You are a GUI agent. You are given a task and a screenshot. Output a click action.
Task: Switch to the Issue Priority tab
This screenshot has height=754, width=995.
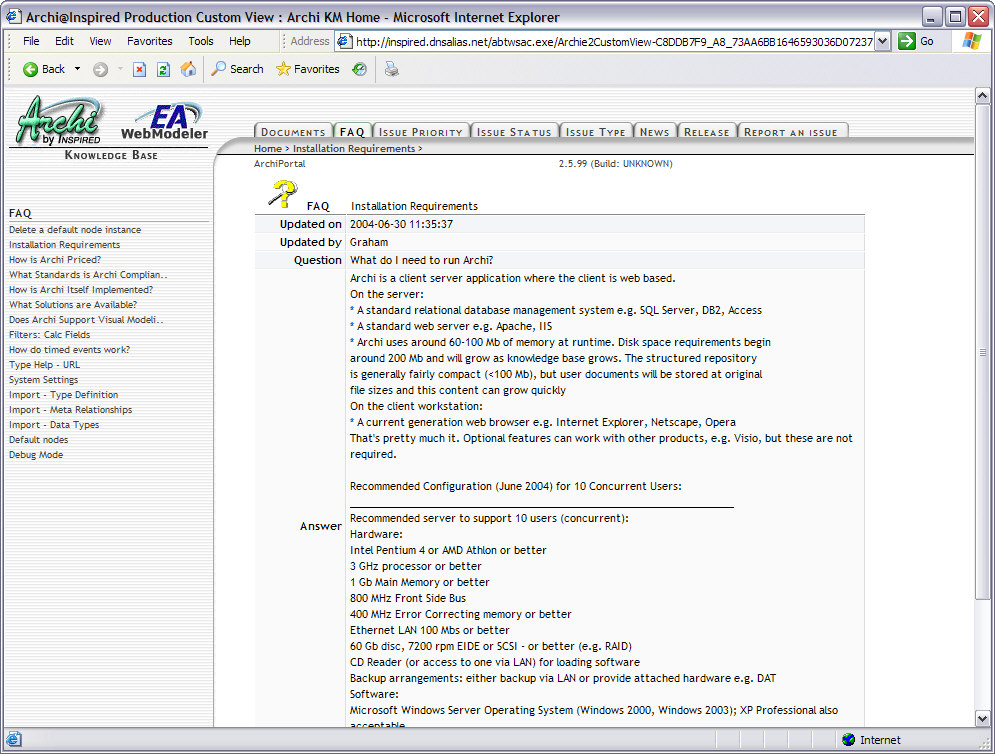coord(421,132)
